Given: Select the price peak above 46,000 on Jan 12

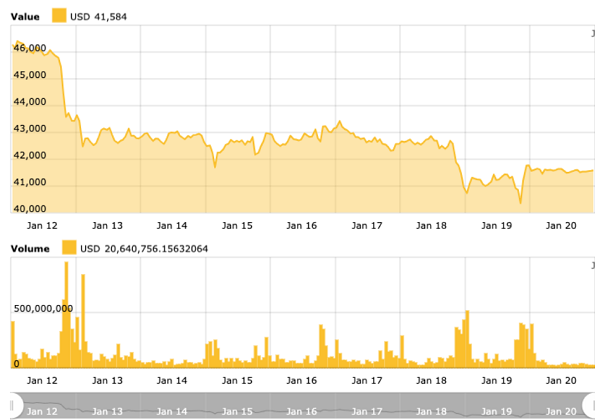Looking at the screenshot, I should [x=17, y=42].
